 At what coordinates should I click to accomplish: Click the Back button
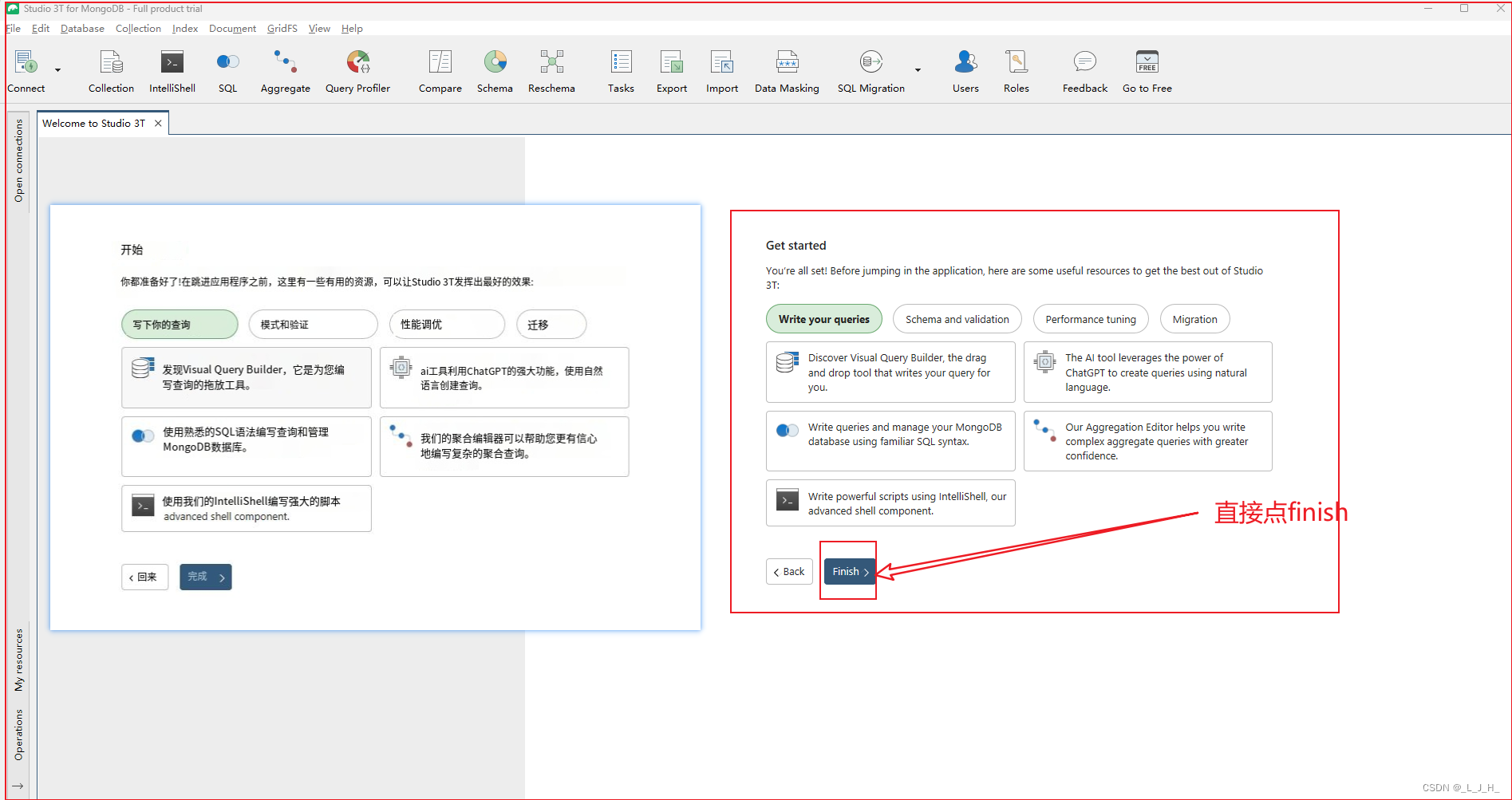[789, 571]
